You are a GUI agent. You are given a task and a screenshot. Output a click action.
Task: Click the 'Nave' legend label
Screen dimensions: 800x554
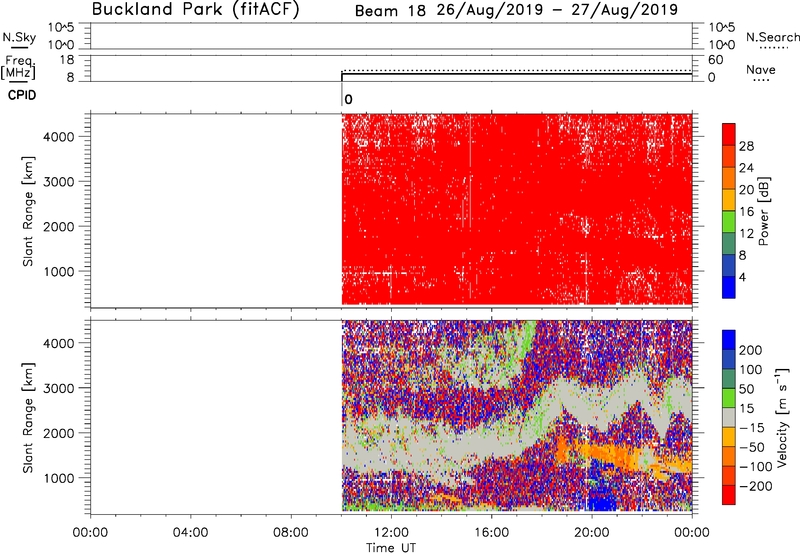[x=761, y=69]
